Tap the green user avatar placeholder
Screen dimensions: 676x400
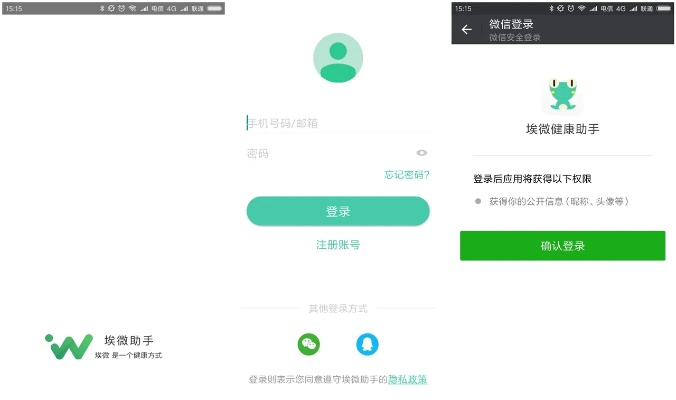coord(338,58)
